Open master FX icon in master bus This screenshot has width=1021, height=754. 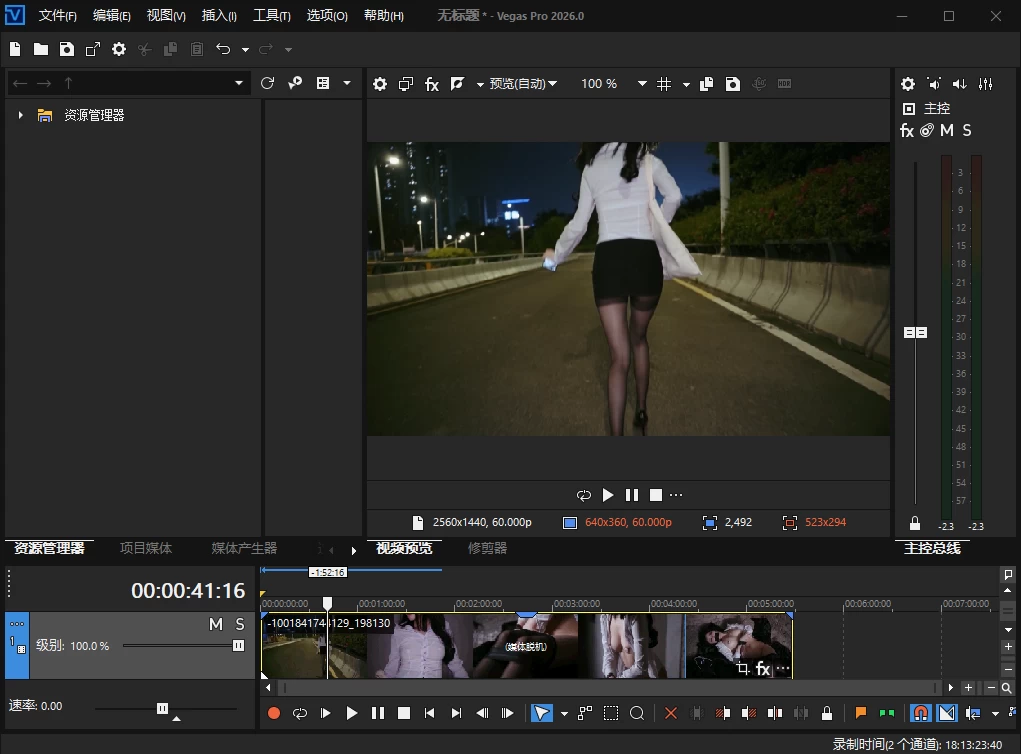click(906, 131)
